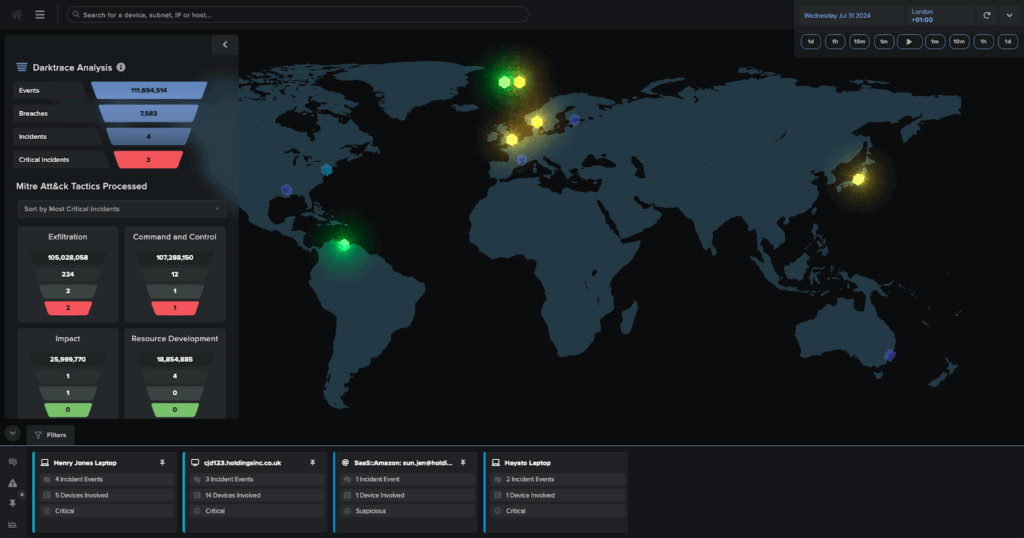The image size is (1024, 538).
Task: Pin the cjd123.holdingsinc.co.uk incident card
Action: [312, 463]
